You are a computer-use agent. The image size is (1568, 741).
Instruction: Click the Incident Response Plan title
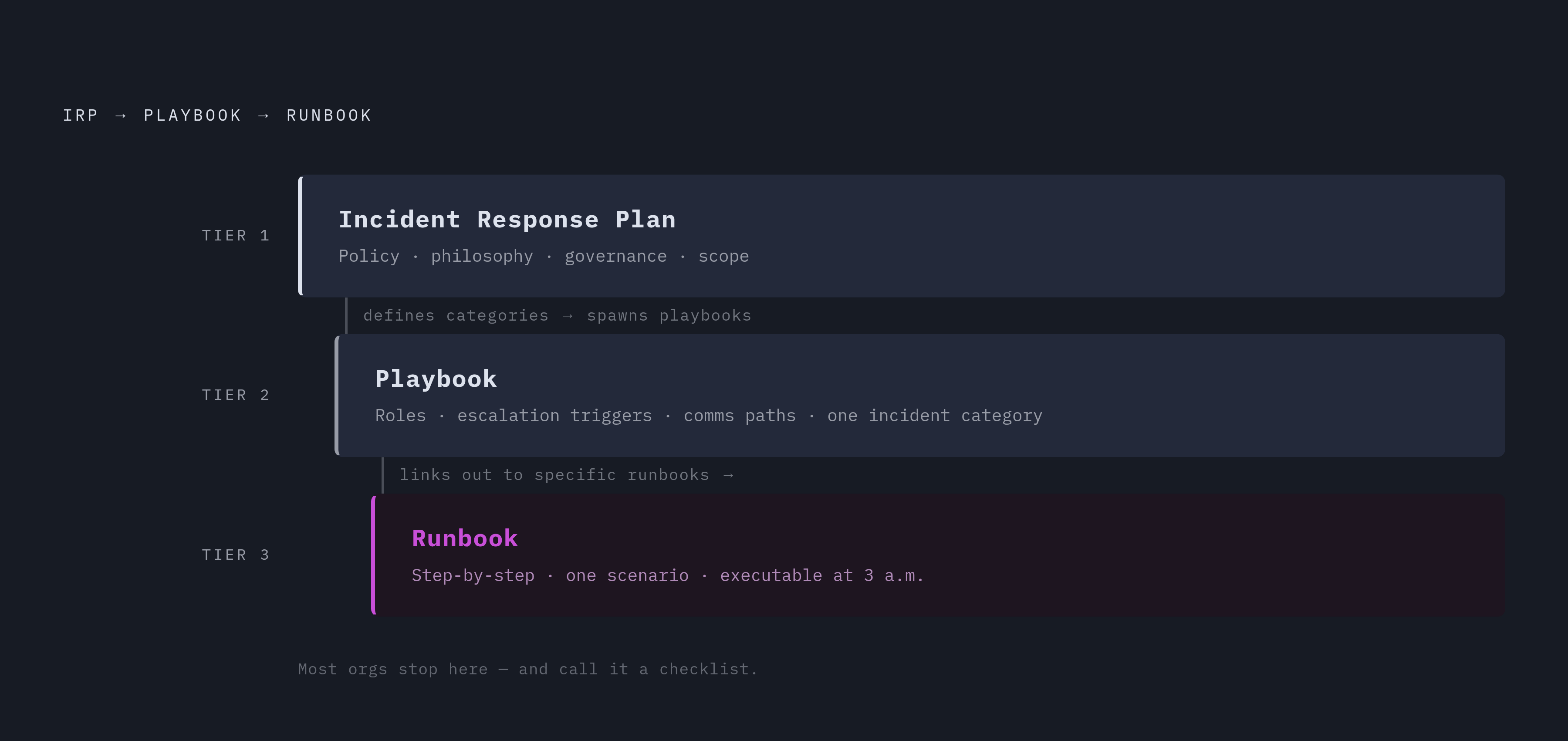[507, 219]
